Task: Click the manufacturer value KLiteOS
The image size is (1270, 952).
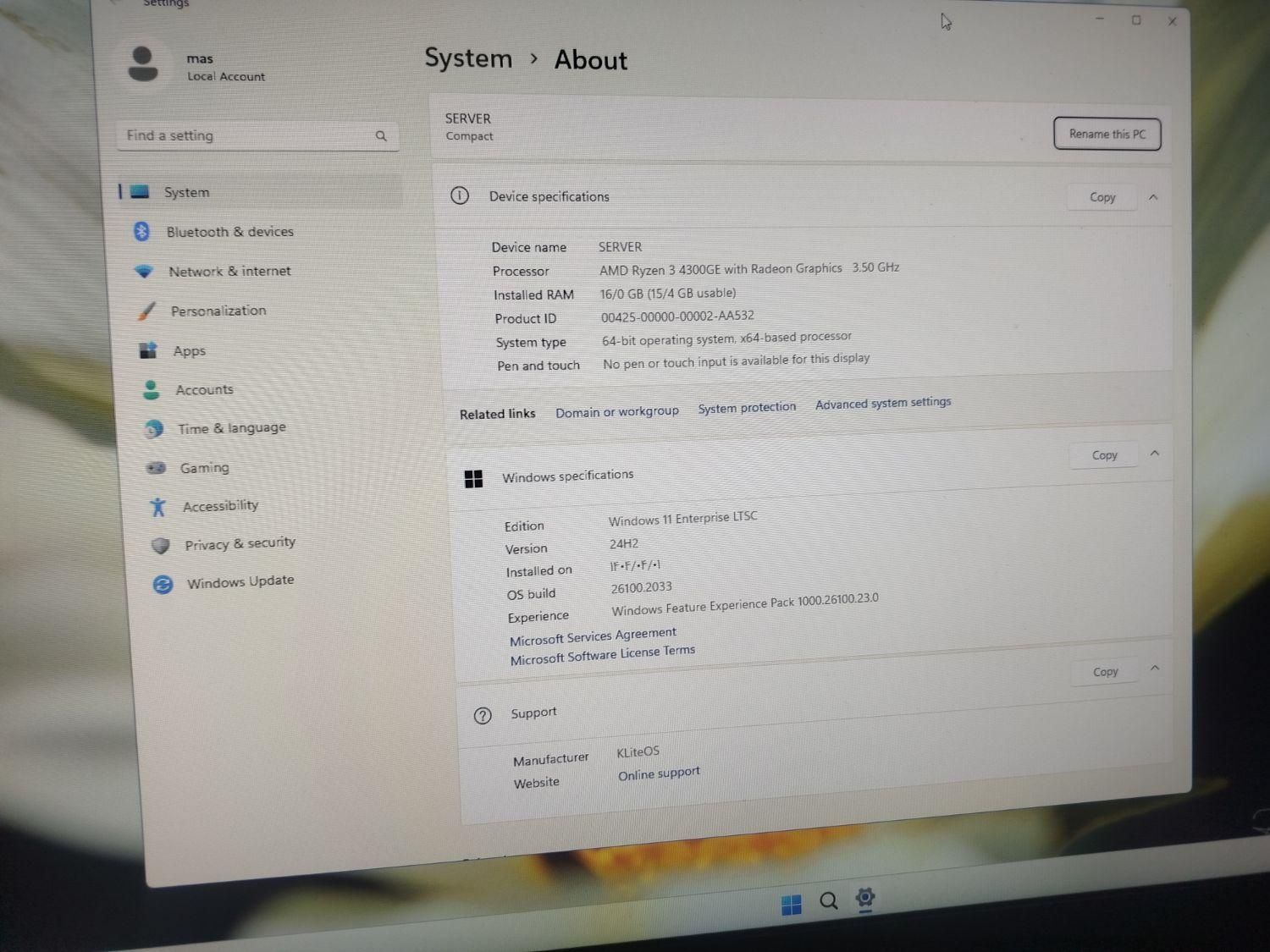Action: coord(638,751)
